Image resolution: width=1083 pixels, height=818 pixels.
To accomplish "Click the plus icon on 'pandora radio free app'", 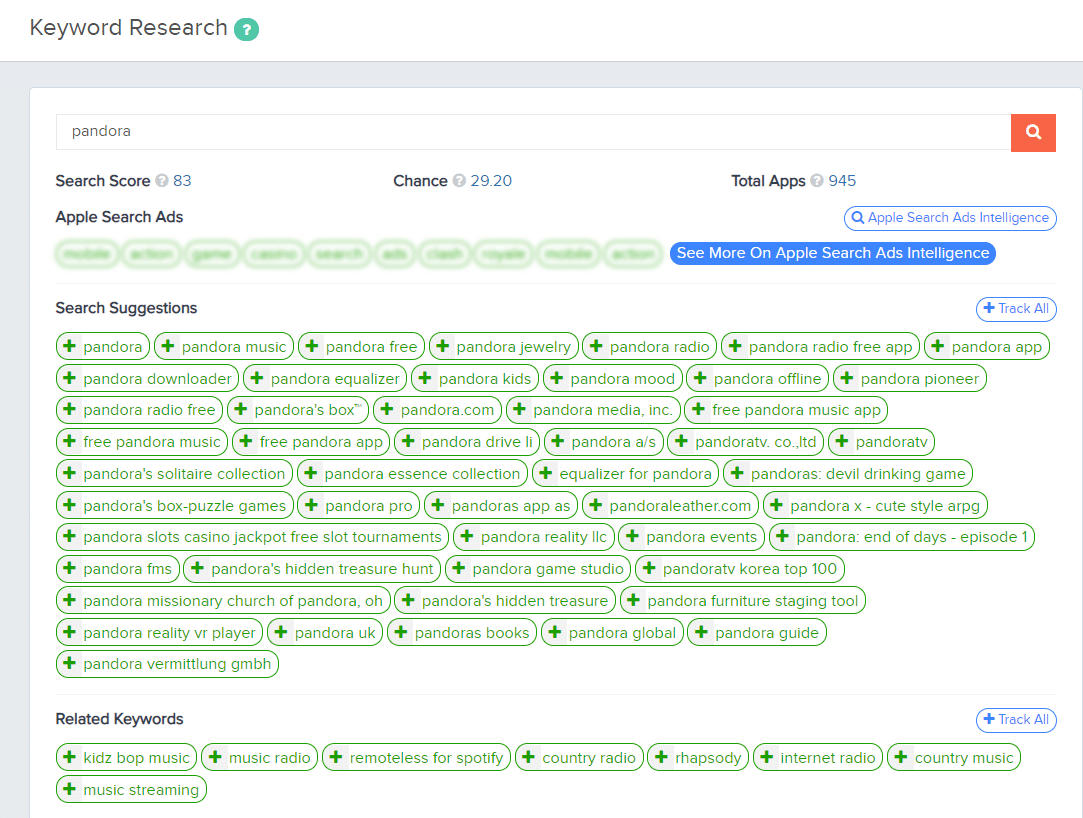I will (736, 345).
